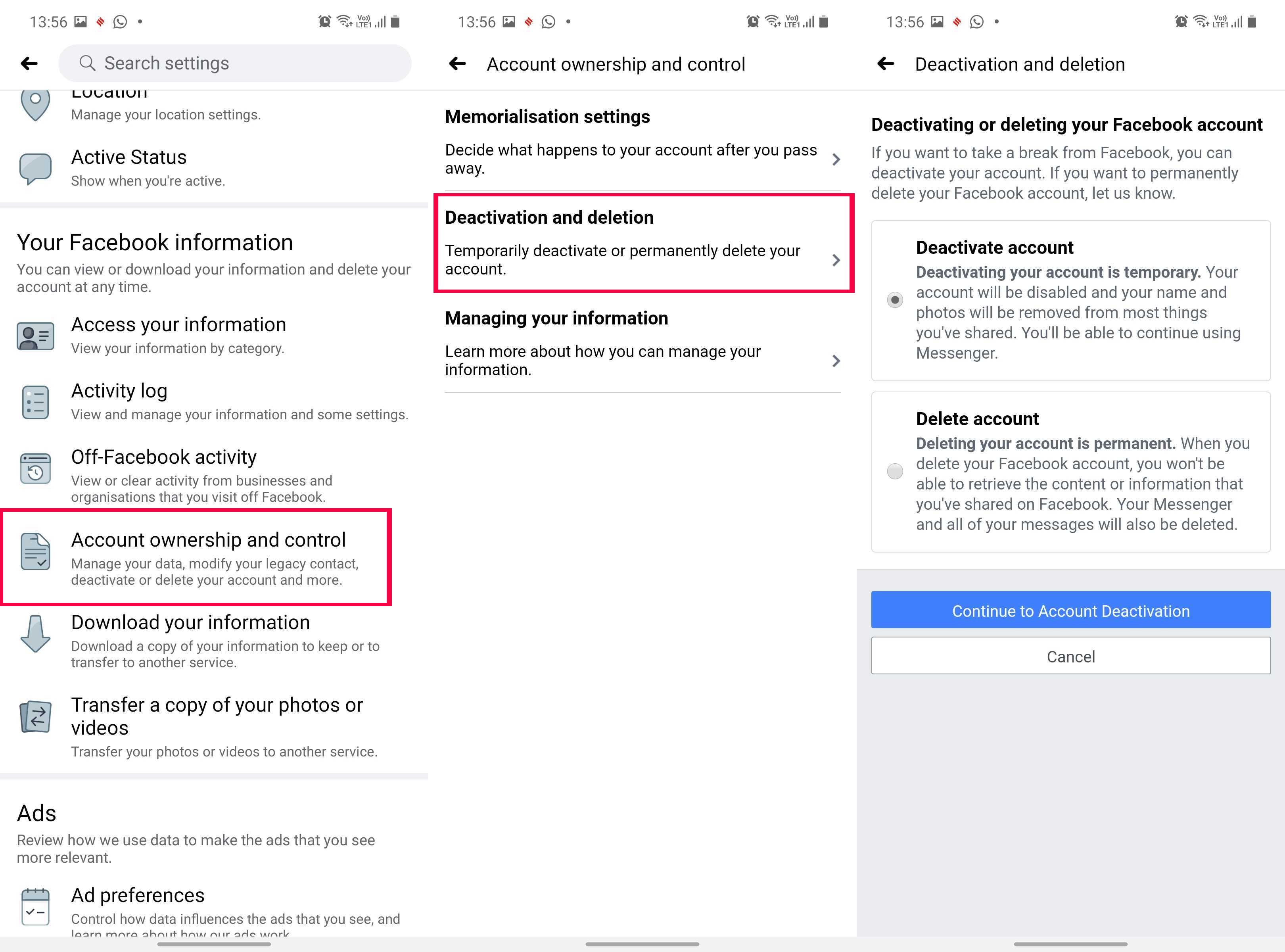Click the Cancel button
The height and width of the screenshot is (952, 1285).
[x=1070, y=657]
